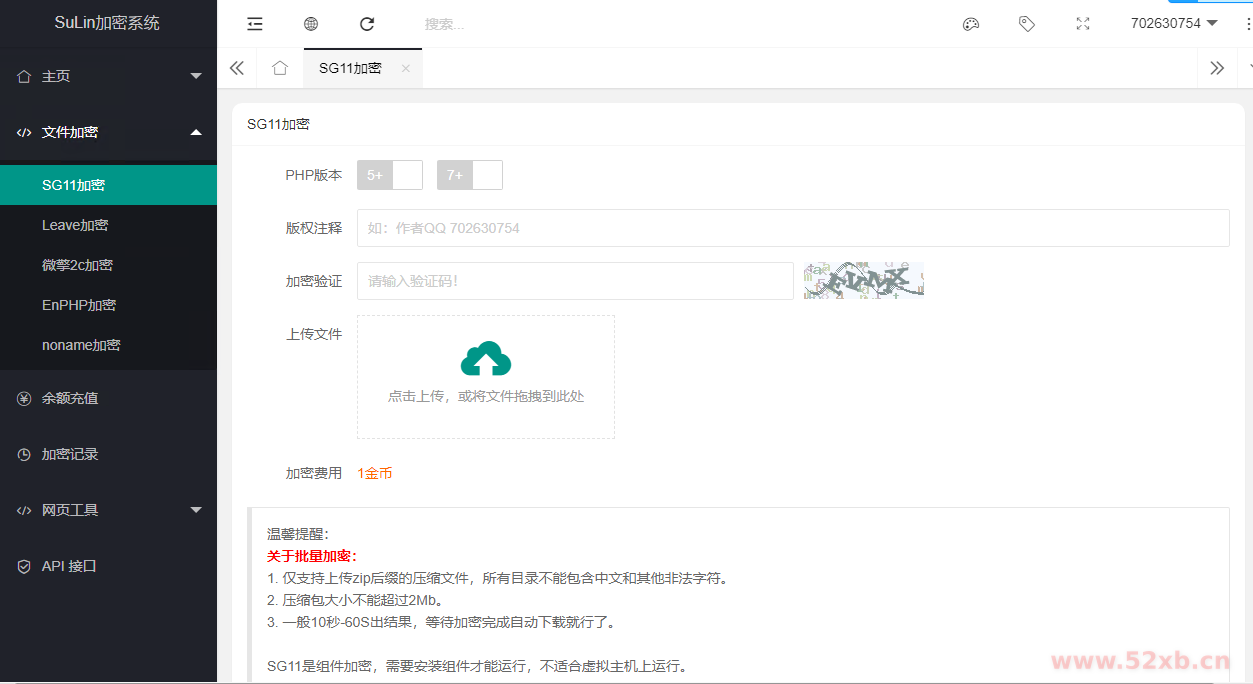Collapse the sidebar with the menu fold icon

pyautogui.click(x=255, y=24)
